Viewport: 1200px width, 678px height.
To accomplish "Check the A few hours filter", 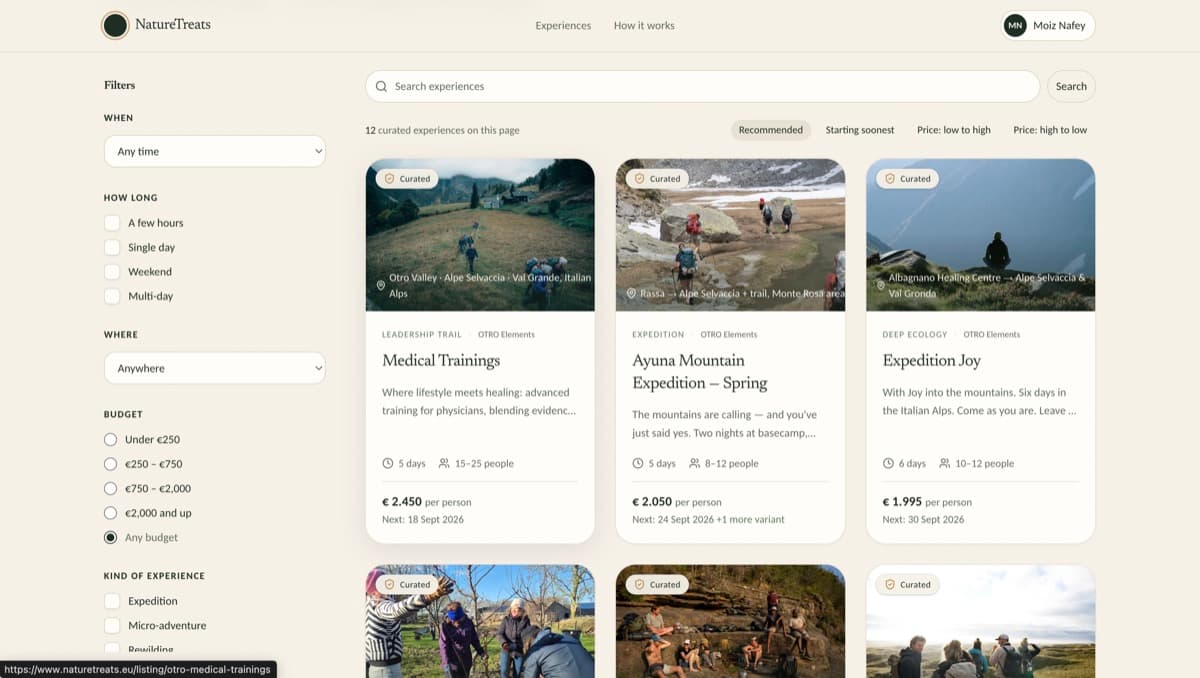I will tap(112, 223).
